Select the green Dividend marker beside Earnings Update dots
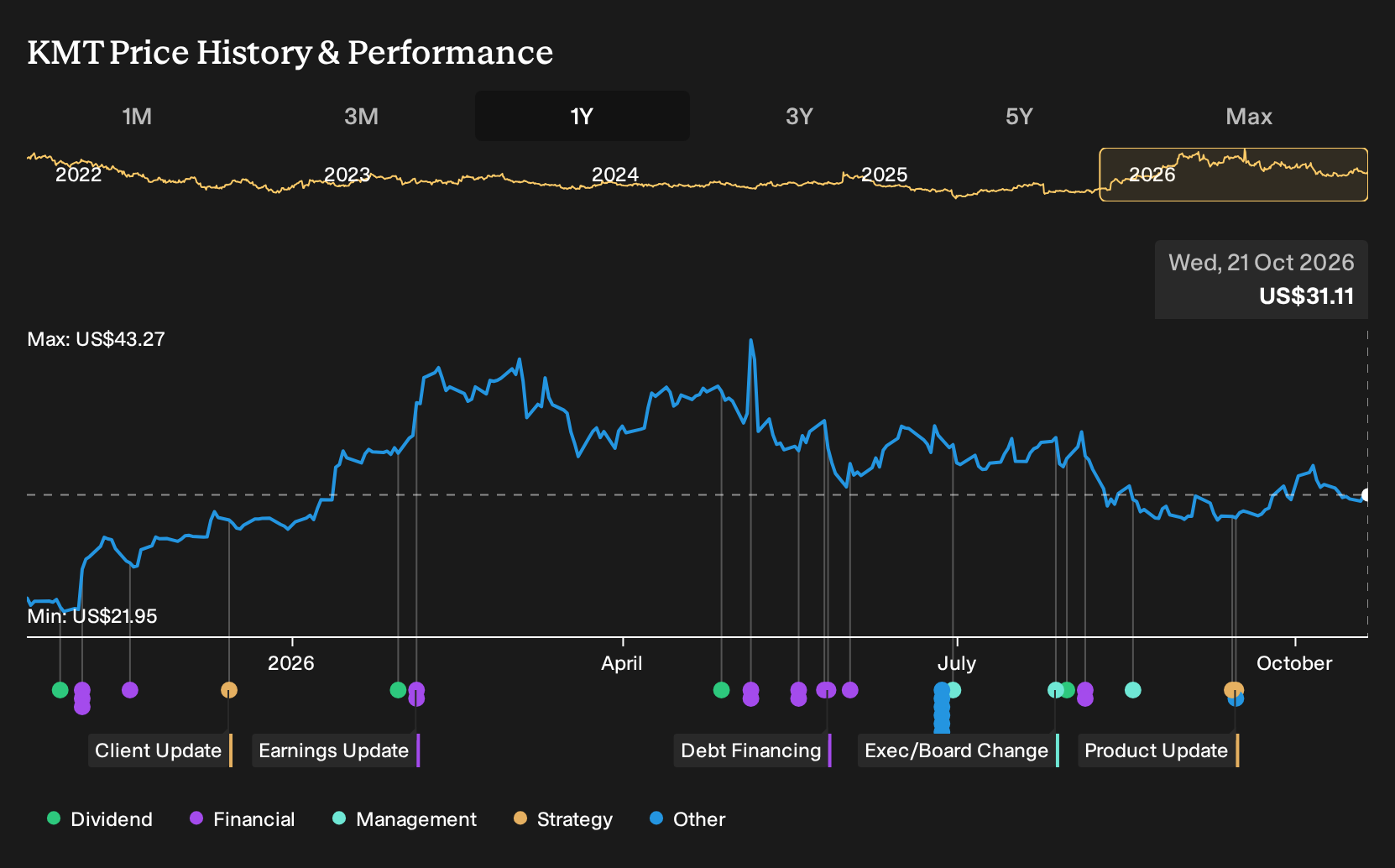1395x868 pixels. [x=398, y=690]
